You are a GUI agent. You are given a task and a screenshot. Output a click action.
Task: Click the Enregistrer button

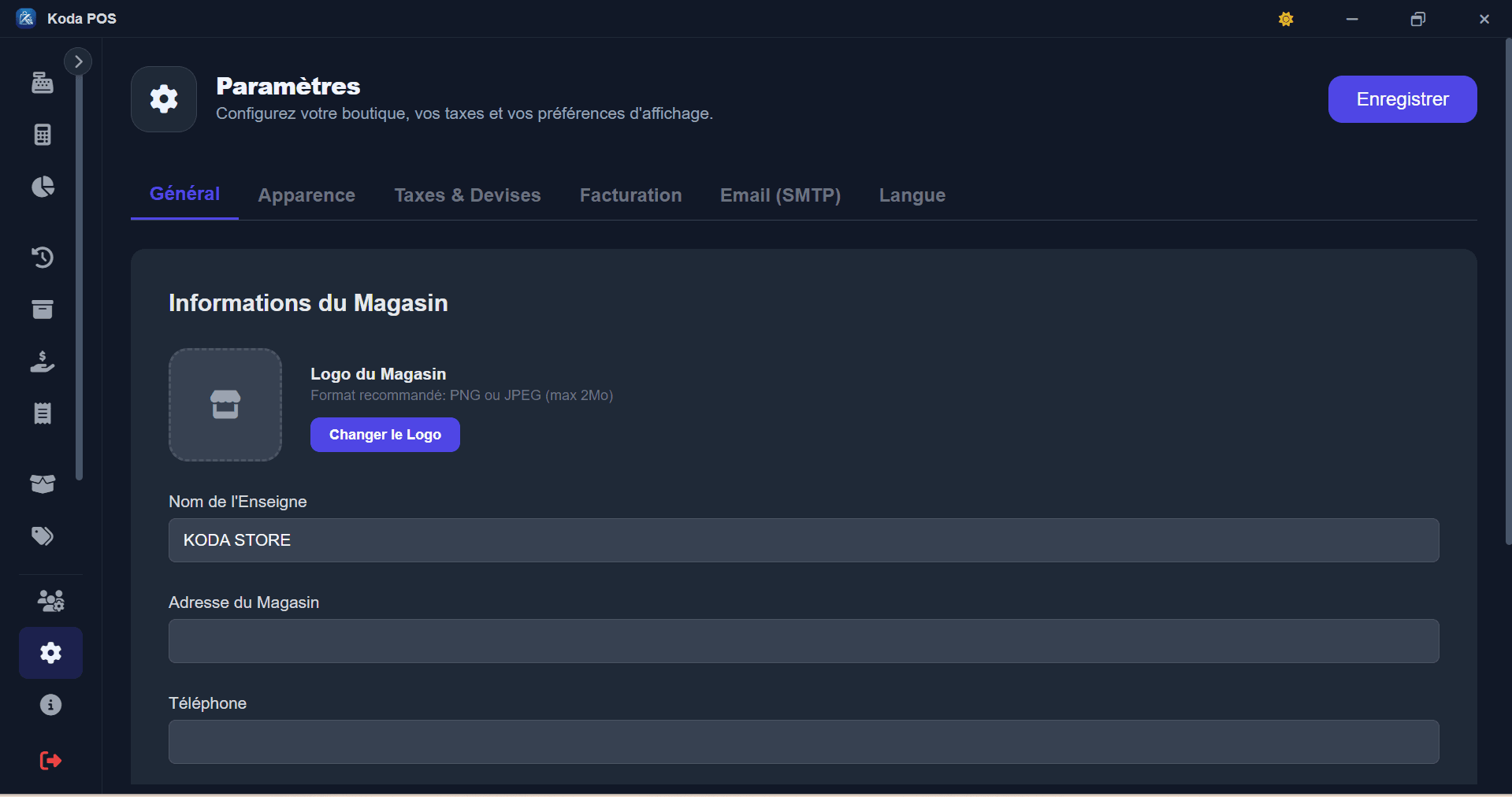click(1402, 99)
